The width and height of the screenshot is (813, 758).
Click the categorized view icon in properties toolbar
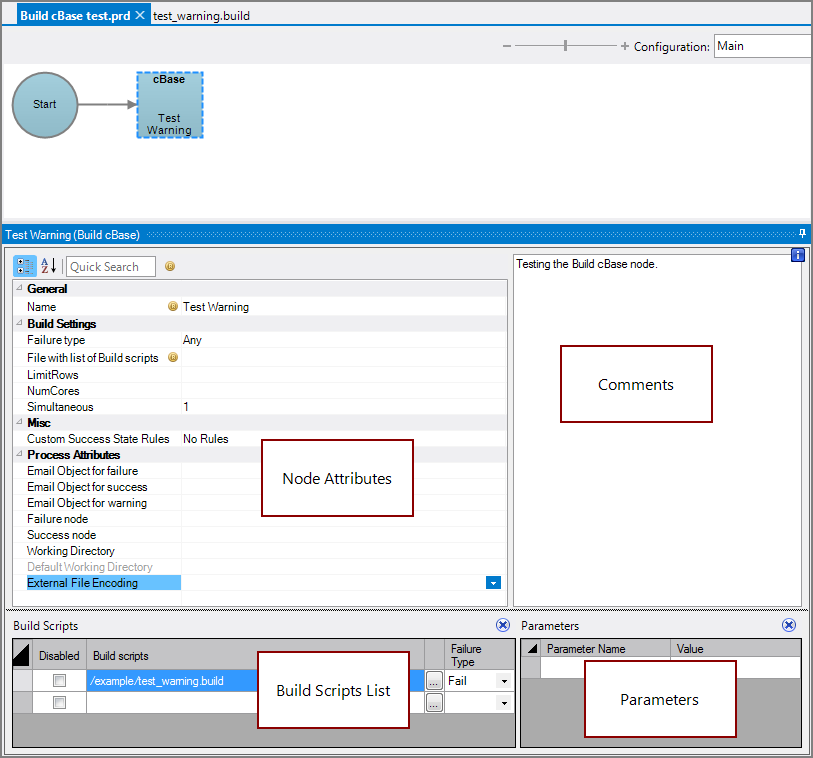click(x=25, y=266)
